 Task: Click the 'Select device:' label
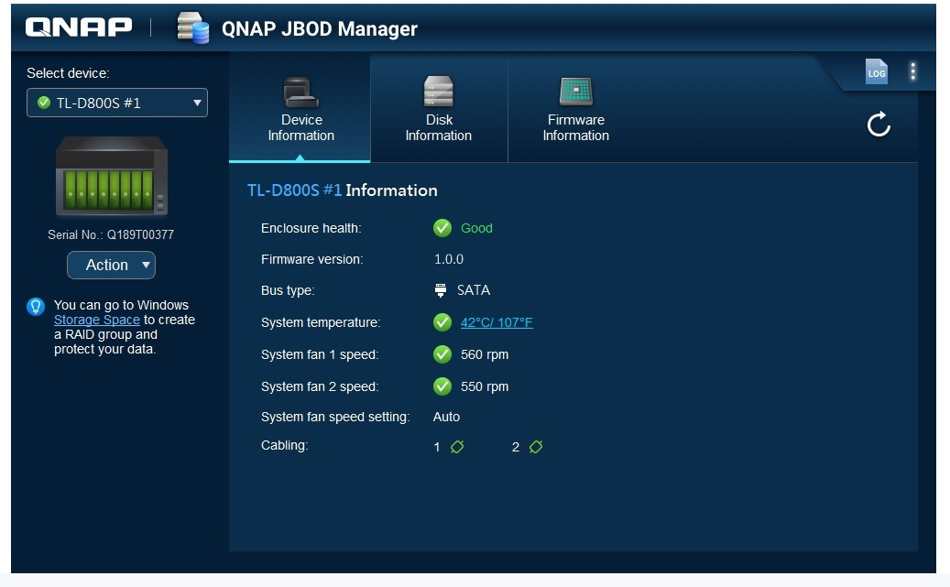coord(68,73)
